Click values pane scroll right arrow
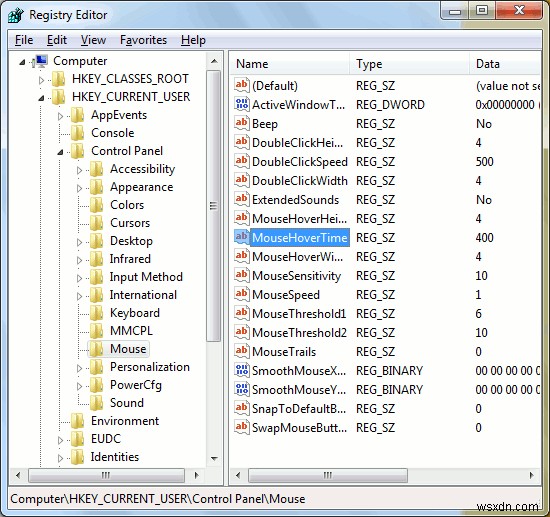Image resolution: width=550 pixels, height=517 pixels. click(x=532, y=475)
